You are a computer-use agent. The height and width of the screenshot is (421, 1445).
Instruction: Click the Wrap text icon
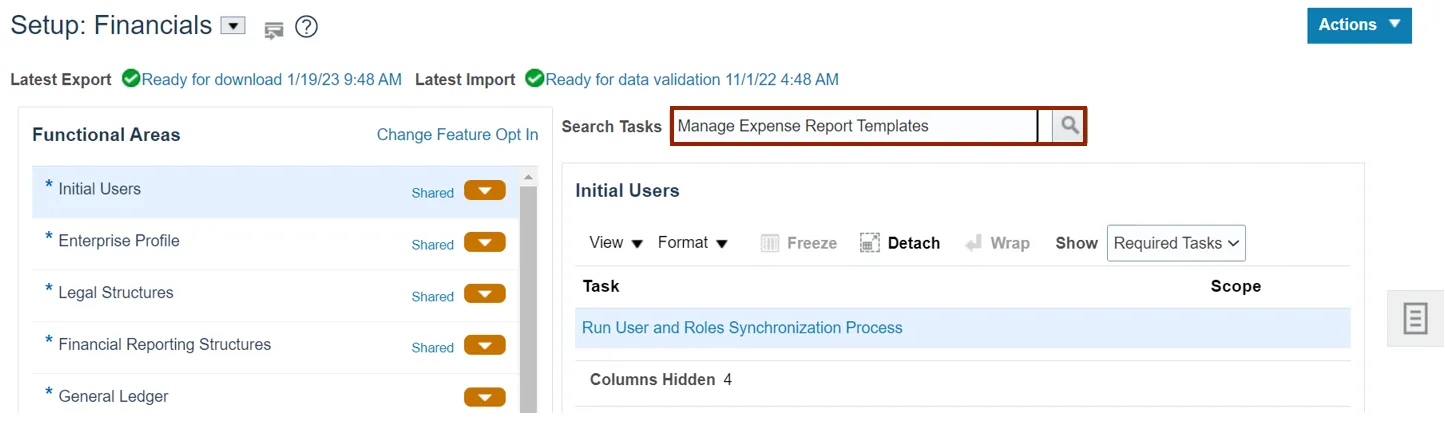pos(973,243)
